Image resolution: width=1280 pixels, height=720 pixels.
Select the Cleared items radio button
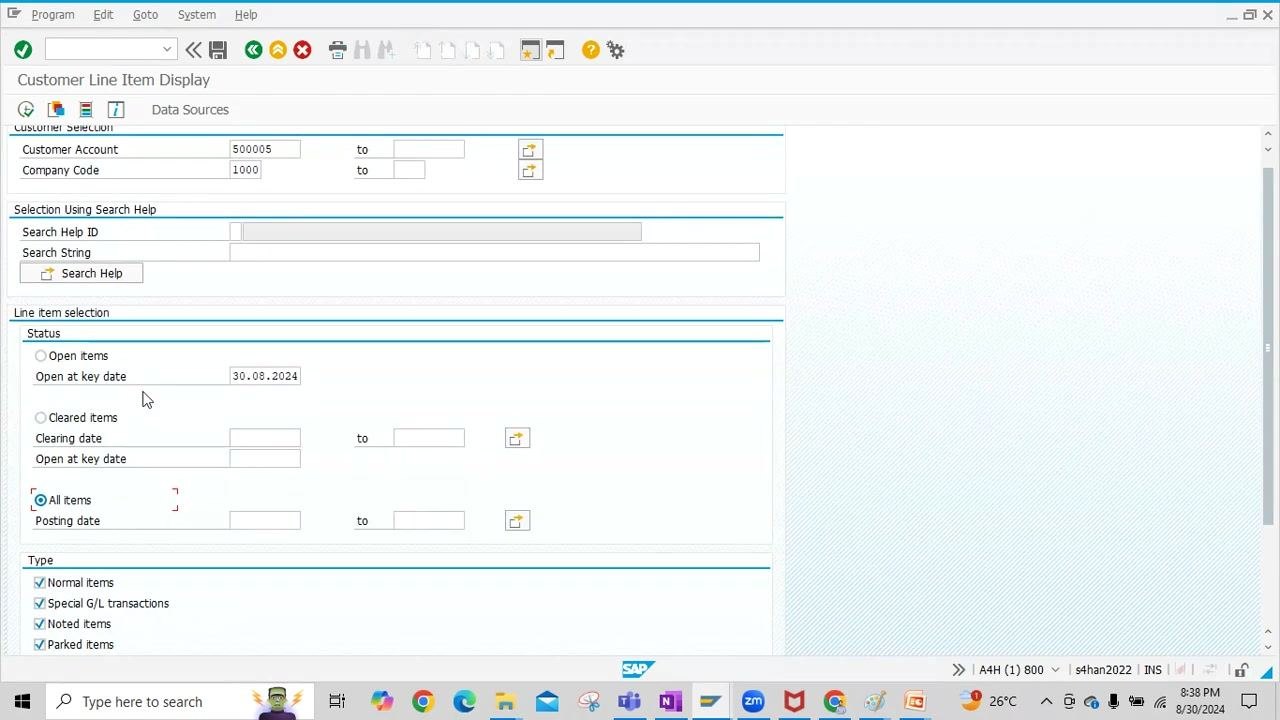(x=41, y=418)
